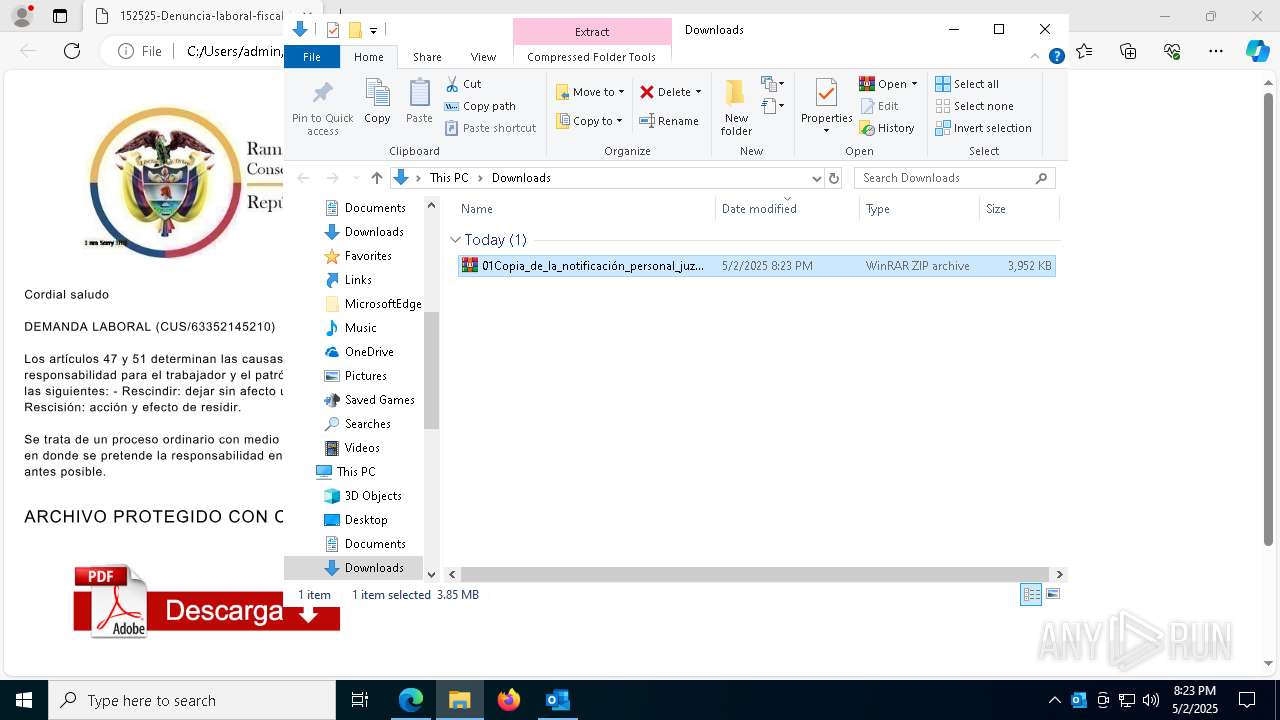This screenshot has width=1280, height=720.
Task: Click Invert selection
Action: coord(983,128)
